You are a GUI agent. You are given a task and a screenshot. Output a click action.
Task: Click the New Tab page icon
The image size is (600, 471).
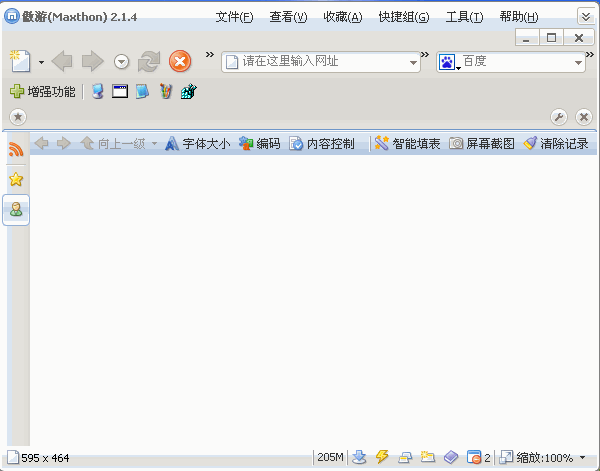pyautogui.click(x=20, y=61)
